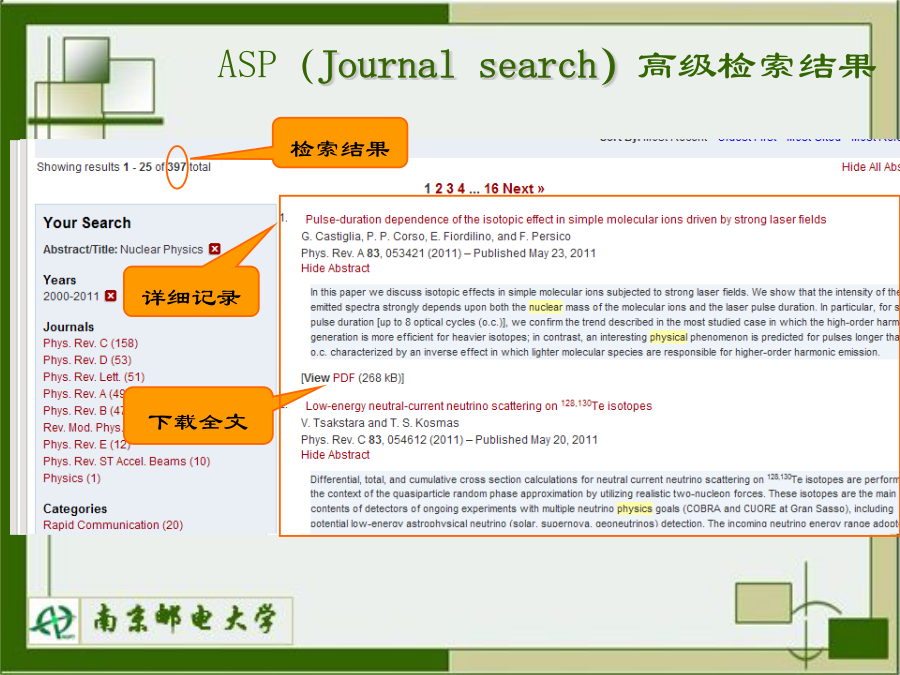Filter by journal Phys. Rev. B

tap(83, 410)
